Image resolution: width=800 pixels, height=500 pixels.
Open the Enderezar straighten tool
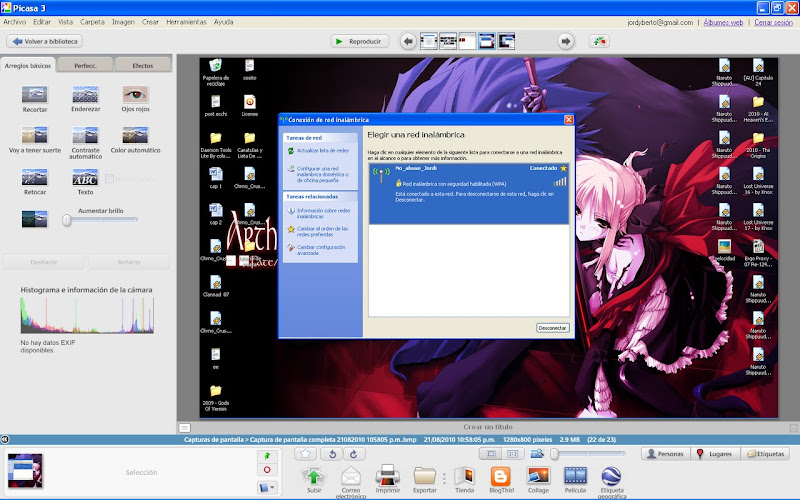click(x=85, y=95)
